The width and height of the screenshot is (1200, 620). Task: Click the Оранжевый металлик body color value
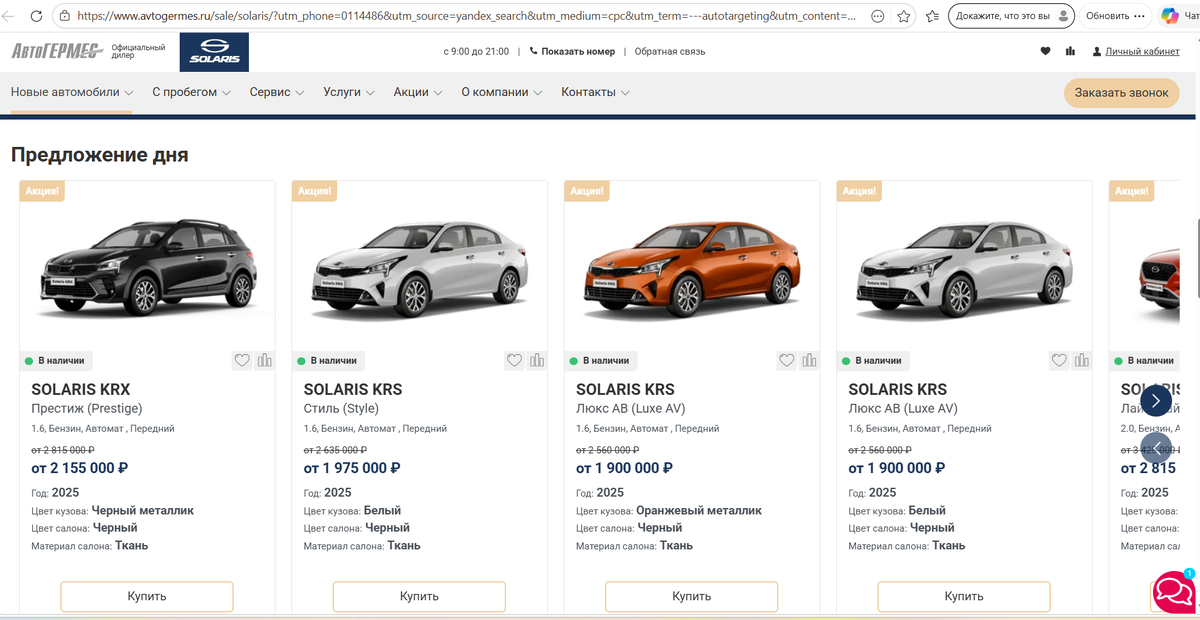(699, 510)
